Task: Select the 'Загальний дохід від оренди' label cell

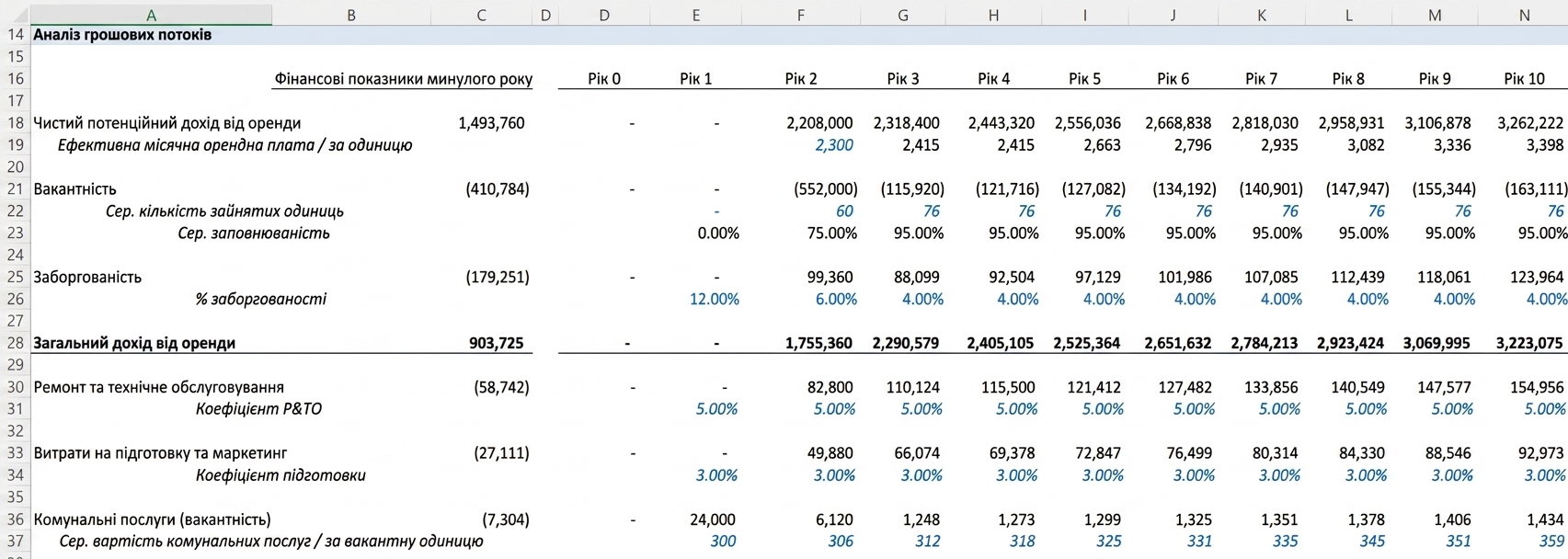Action: (x=134, y=343)
